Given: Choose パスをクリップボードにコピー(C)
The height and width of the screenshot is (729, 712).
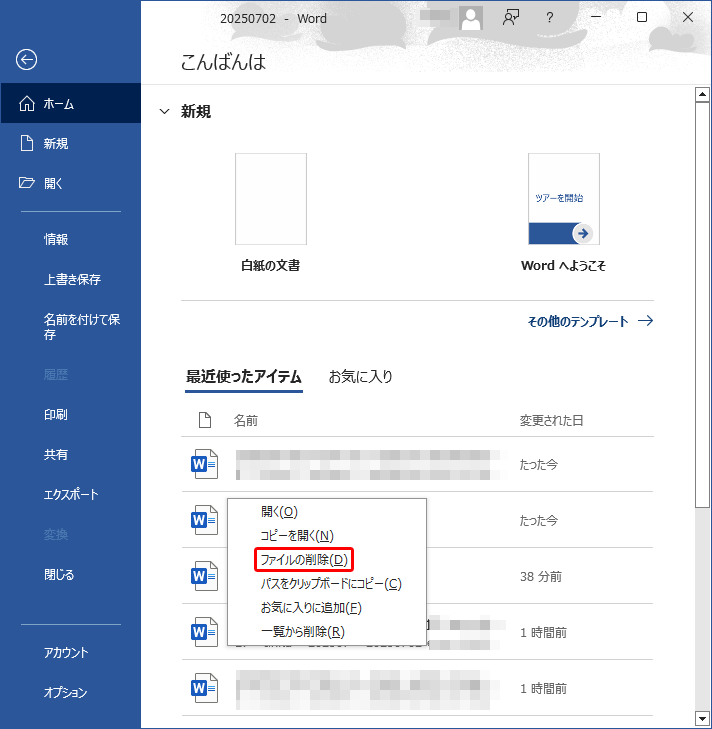Looking at the screenshot, I should click(327, 583).
